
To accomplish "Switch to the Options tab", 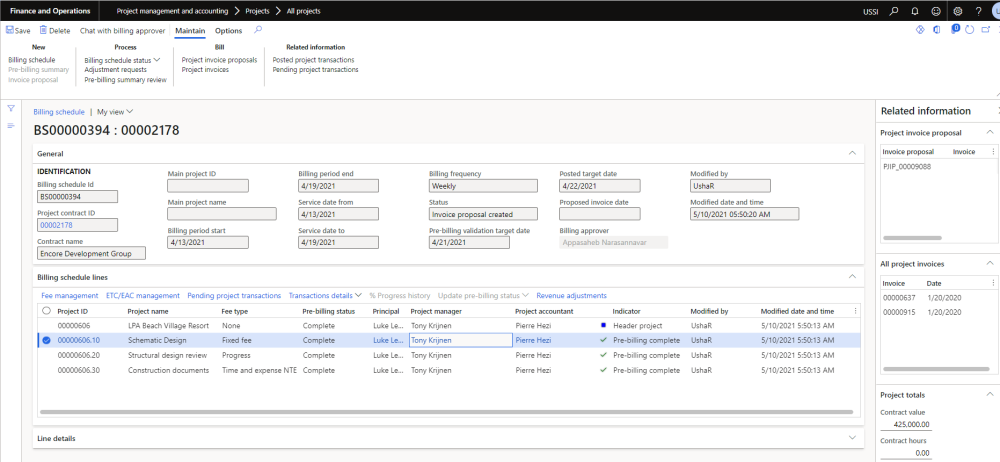I will click(228, 31).
